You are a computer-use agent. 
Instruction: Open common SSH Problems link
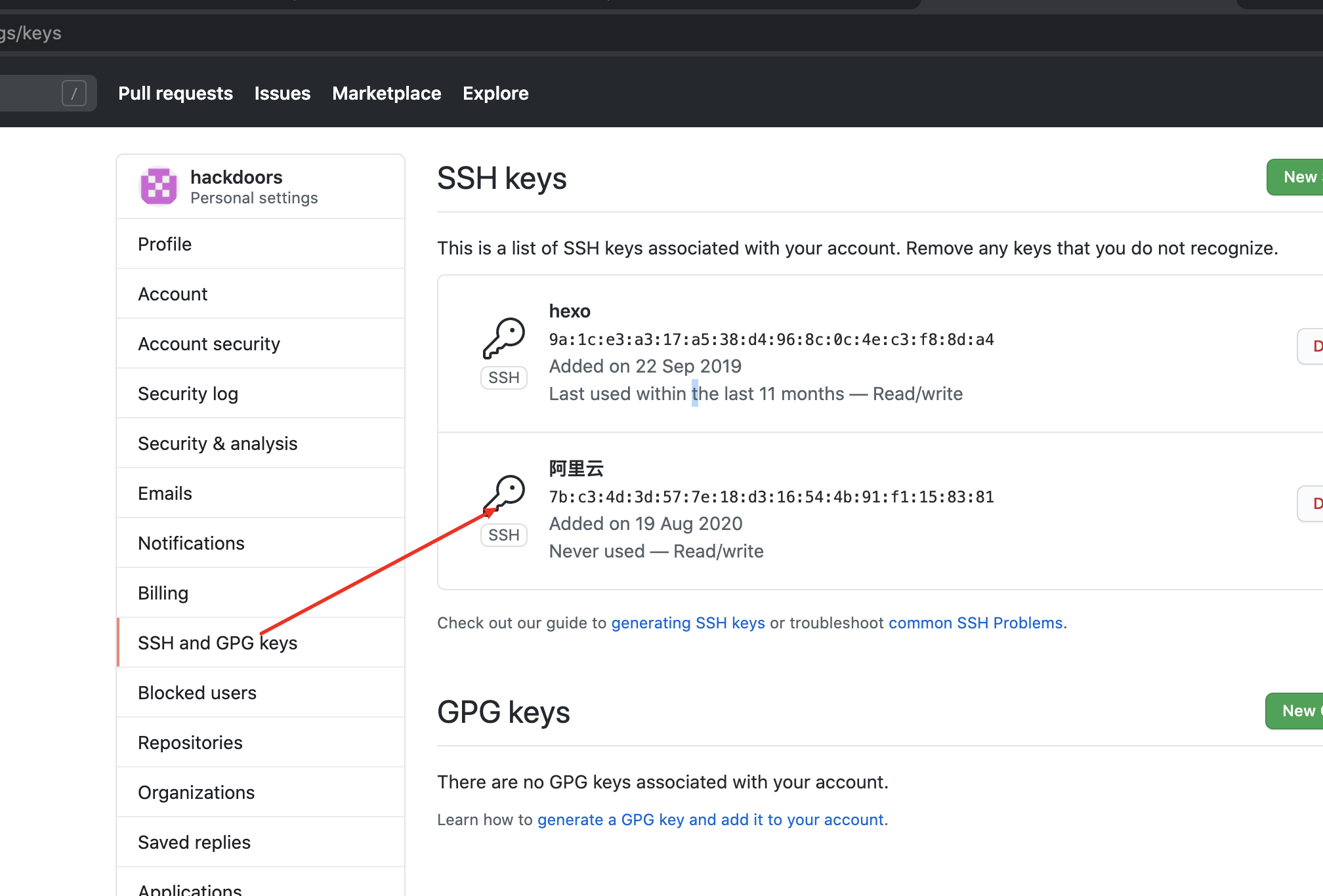975,623
